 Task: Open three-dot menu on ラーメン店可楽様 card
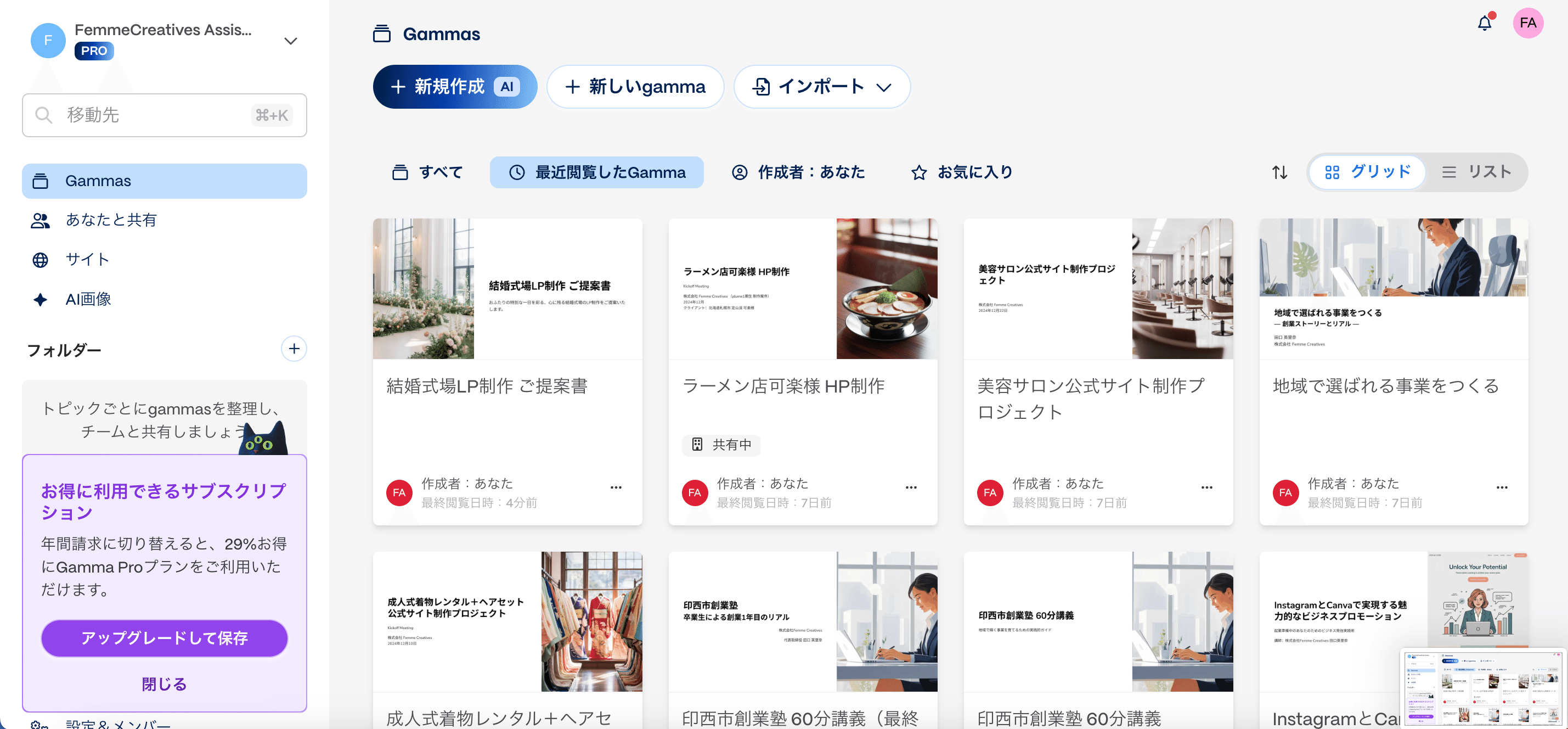(911, 487)
